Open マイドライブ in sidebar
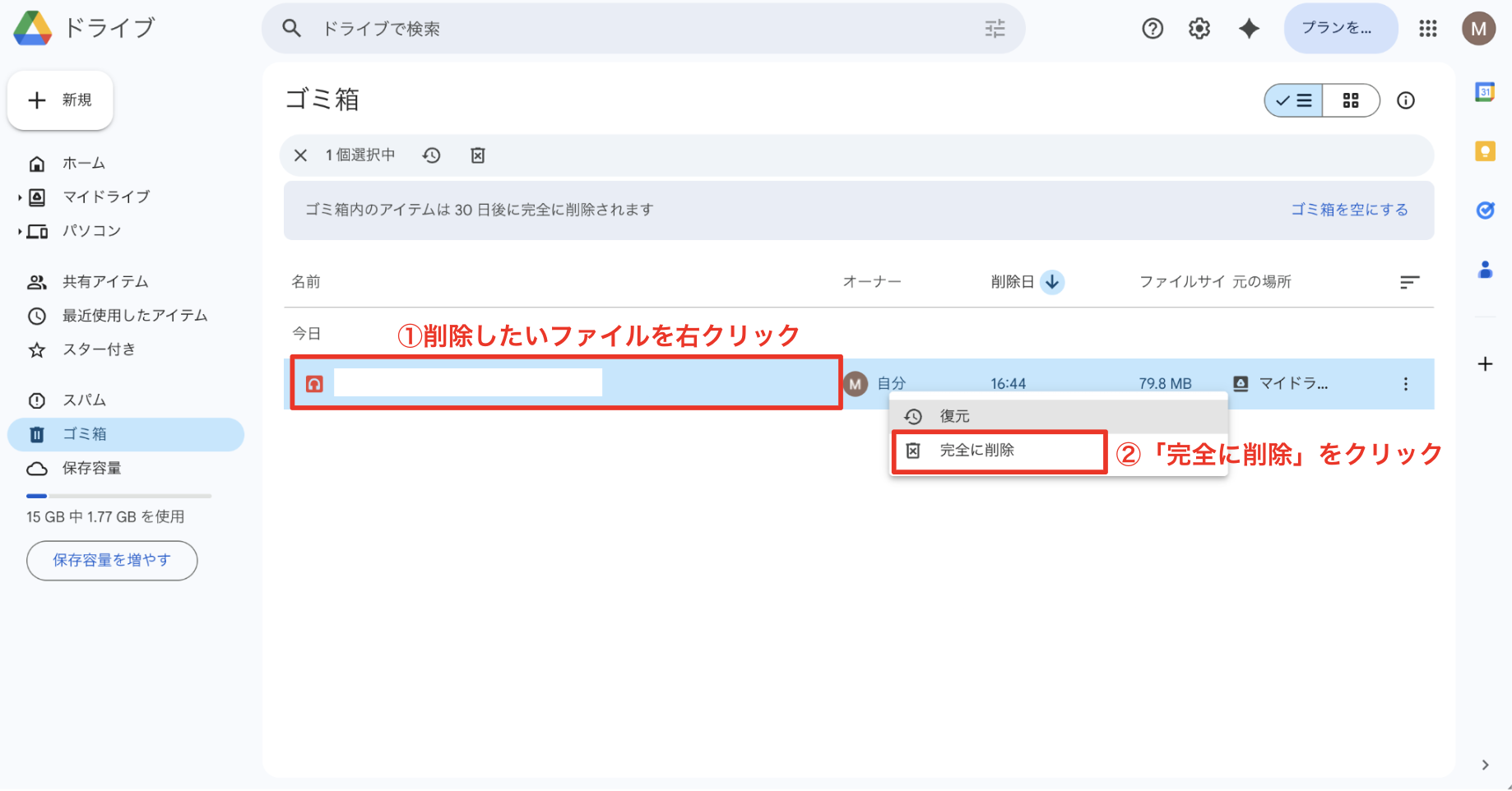This screenshot has height=791, width=1512. (106, 197)
